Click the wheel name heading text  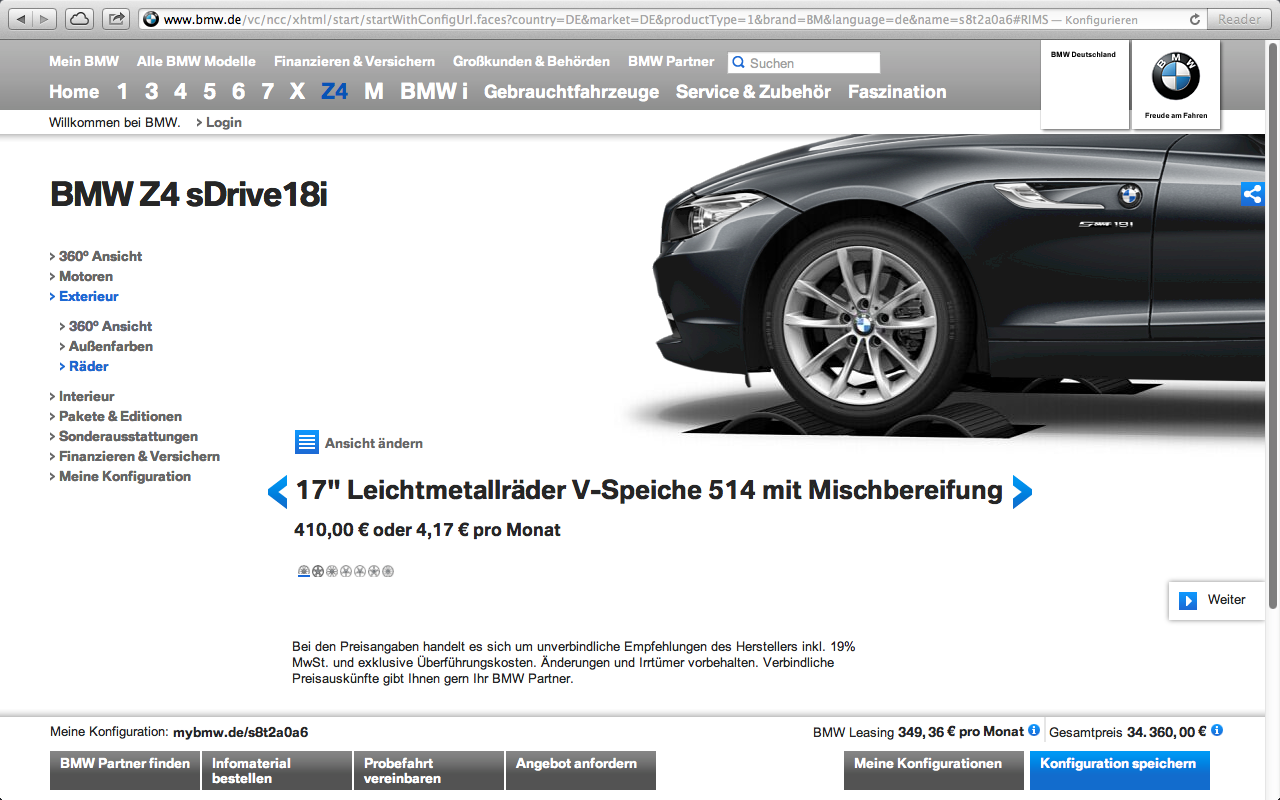pos(649,490)
